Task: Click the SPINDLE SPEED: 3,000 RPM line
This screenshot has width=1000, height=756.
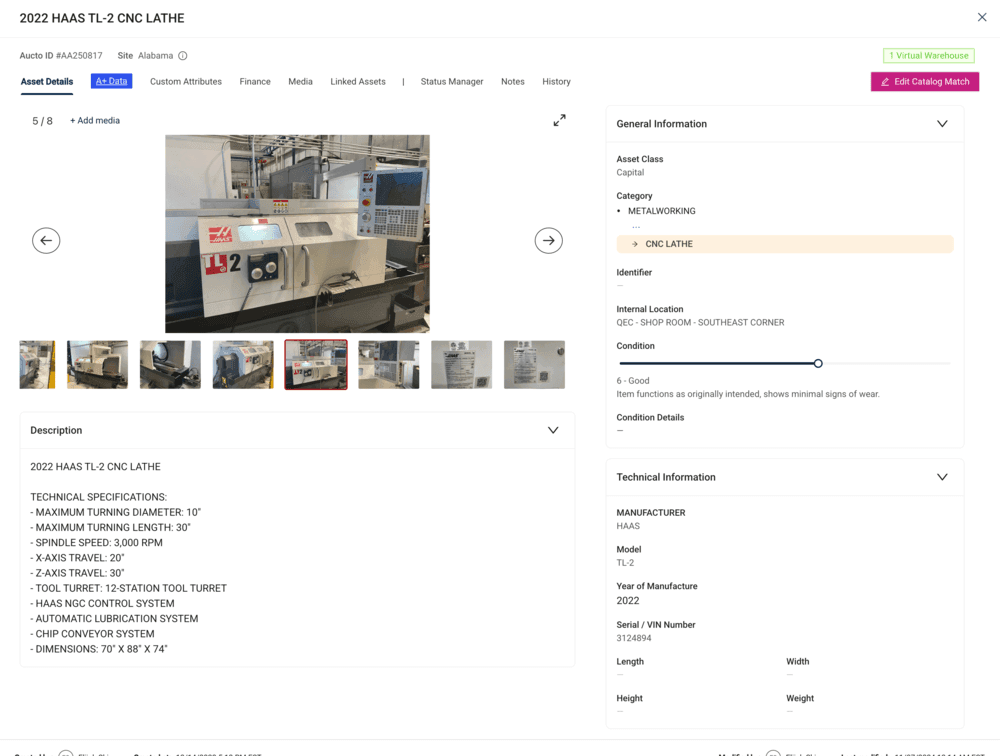Action: 96,543
